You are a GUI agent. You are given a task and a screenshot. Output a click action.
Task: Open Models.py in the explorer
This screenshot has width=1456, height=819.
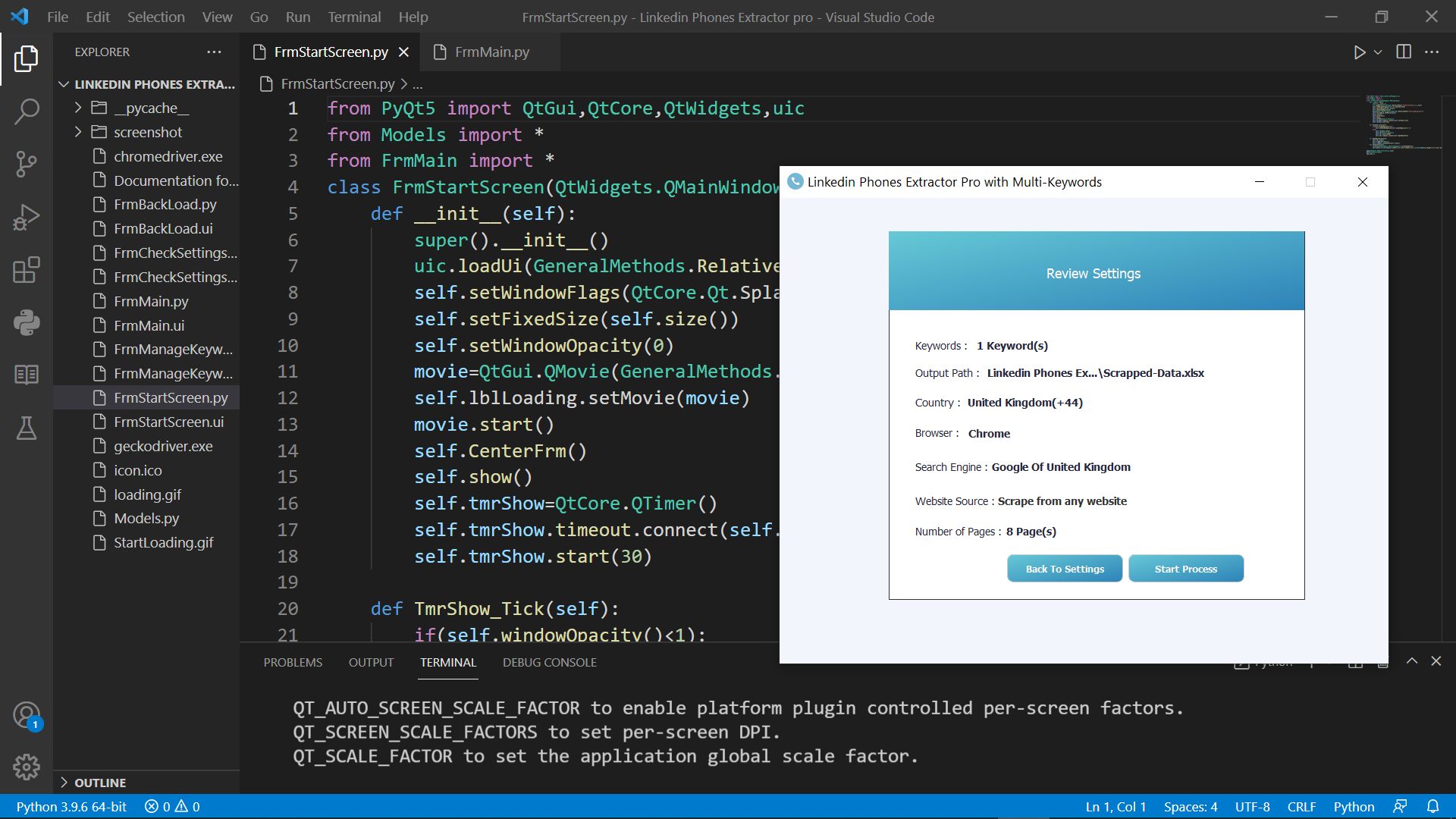click(x=145, y=518)
